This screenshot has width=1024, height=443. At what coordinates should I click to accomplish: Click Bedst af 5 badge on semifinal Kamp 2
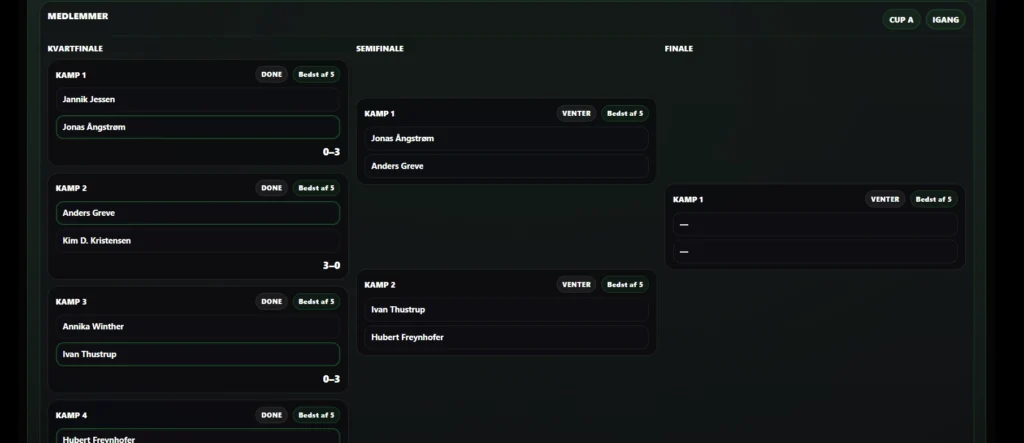(x=625, y=285)
